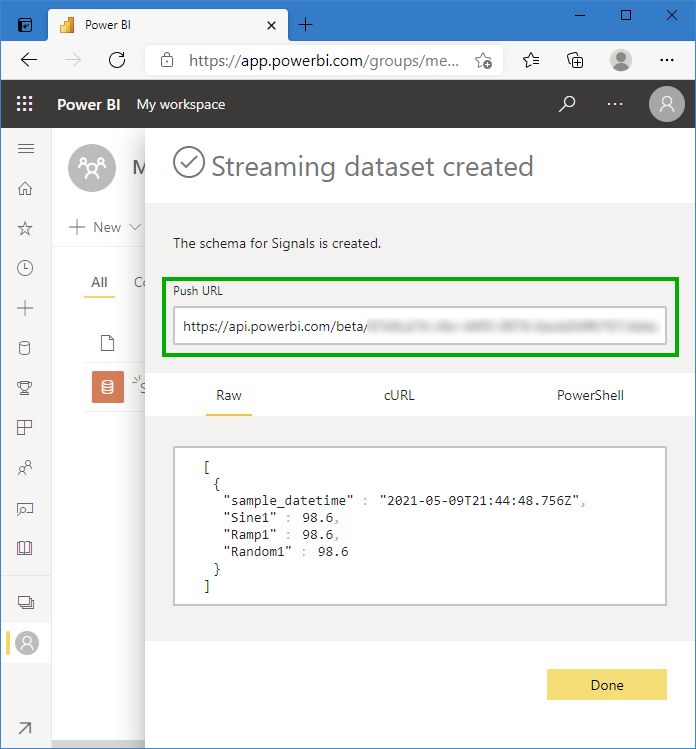Open the Office app launcher grid
Screen dimensions: 696x749
pyautogui.click(x=25, y=104)
